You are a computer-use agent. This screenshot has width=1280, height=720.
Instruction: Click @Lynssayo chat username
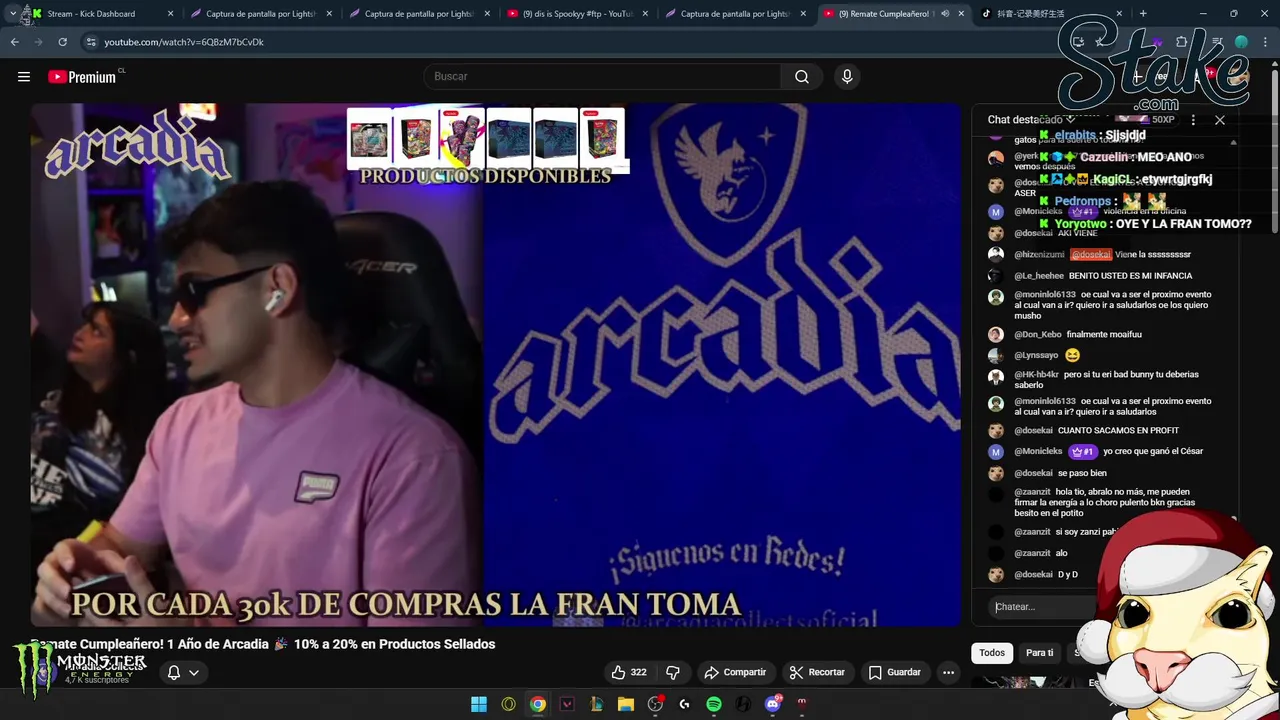[x=1036, y=355]
